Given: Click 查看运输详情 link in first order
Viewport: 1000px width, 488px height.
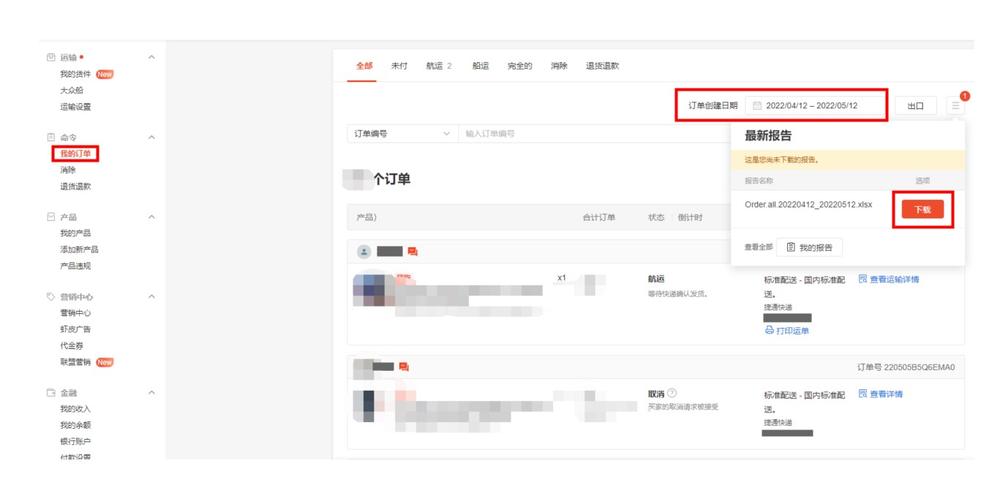Looking at the screenshot, I should 888,280.
